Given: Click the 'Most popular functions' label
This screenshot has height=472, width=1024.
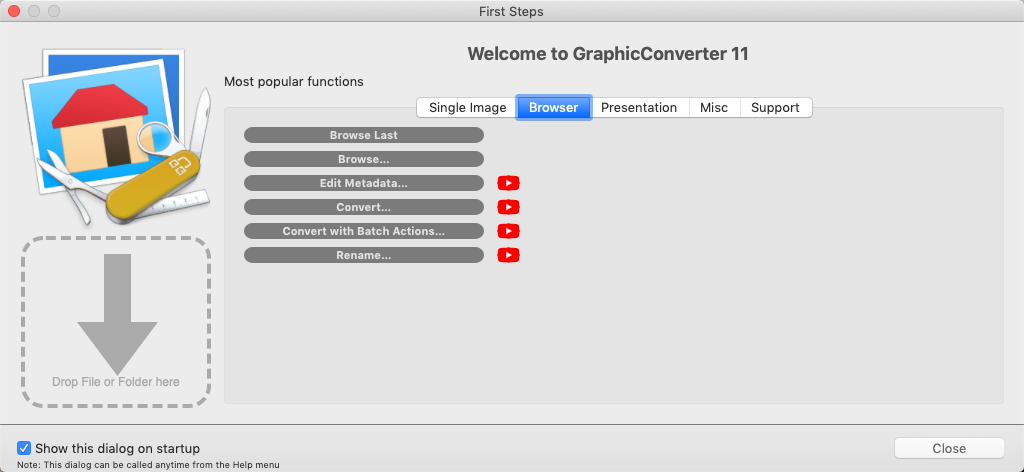Looking at the screenshot, I should [x=294, y=82].
